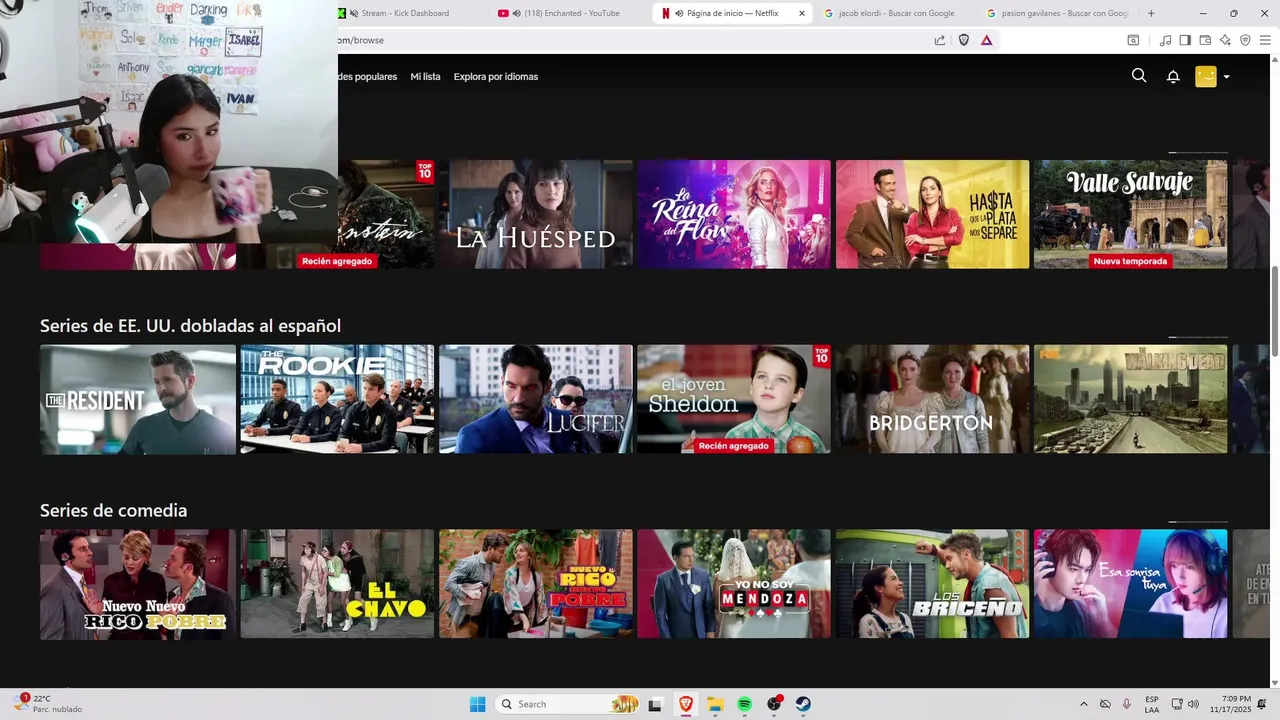Viewport: 1280px width, 720px height.
Task: Open Explora por idiomas menu item
Action: pyautogui.click(x=496, y=77)
